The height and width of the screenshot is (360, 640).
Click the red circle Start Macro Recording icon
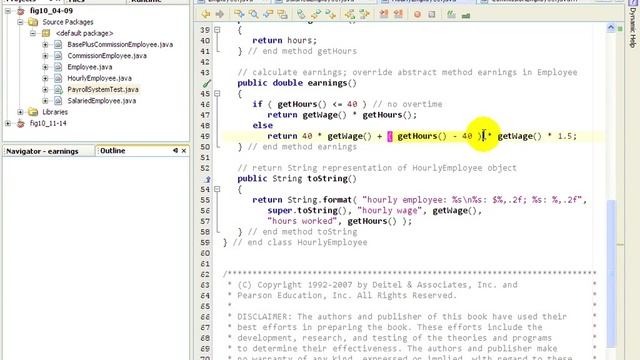tap(417, 15)
